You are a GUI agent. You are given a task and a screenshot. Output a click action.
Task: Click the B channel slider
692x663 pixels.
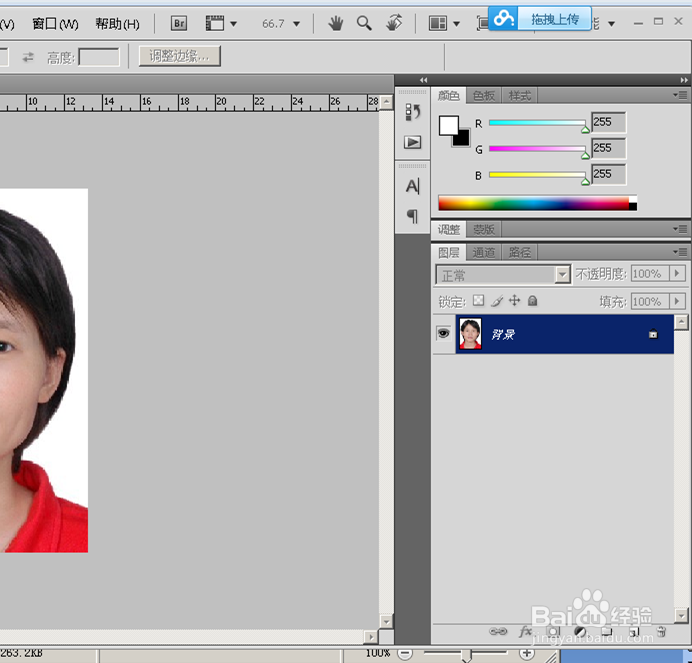[x=537, y=175]
